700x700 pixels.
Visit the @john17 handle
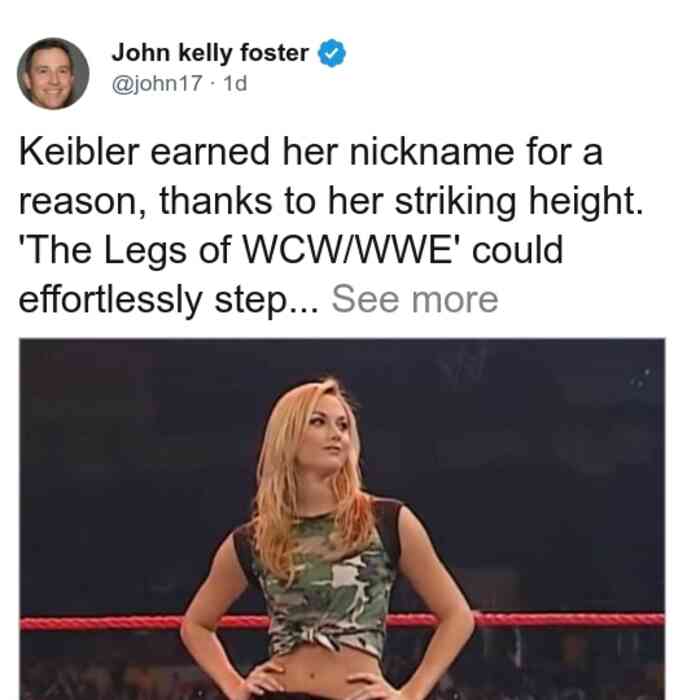(x=157, y=83)
